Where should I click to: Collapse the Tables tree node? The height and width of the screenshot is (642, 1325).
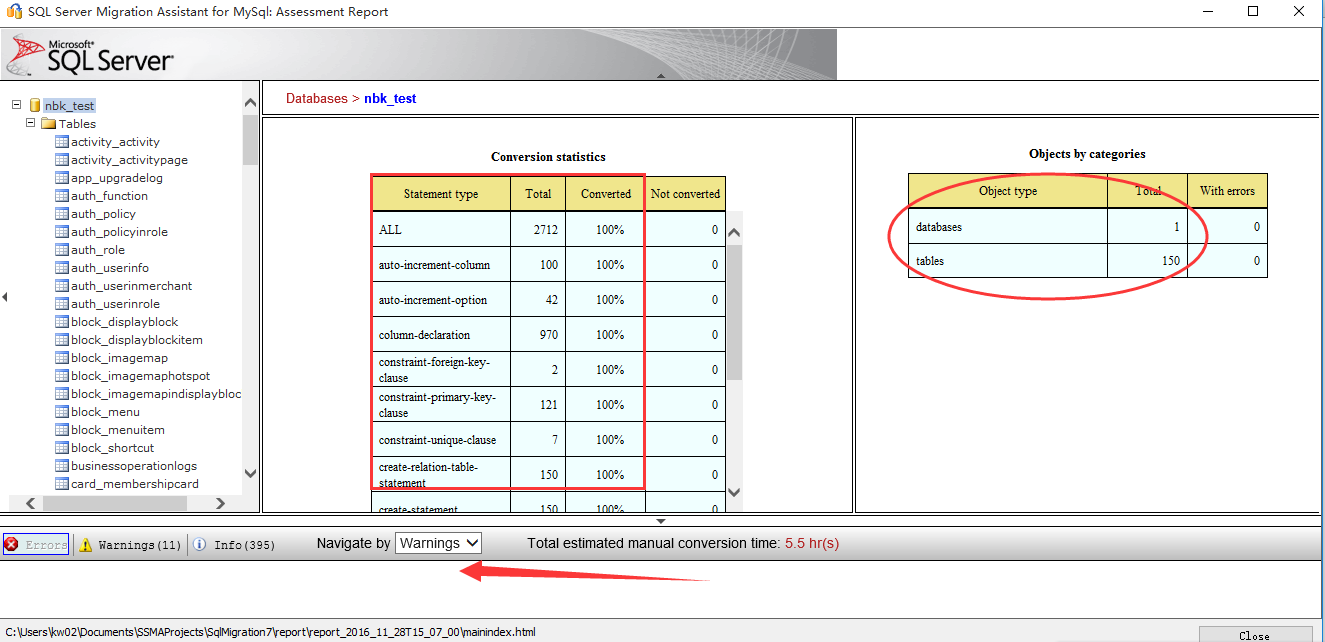(x=31, y=123)
